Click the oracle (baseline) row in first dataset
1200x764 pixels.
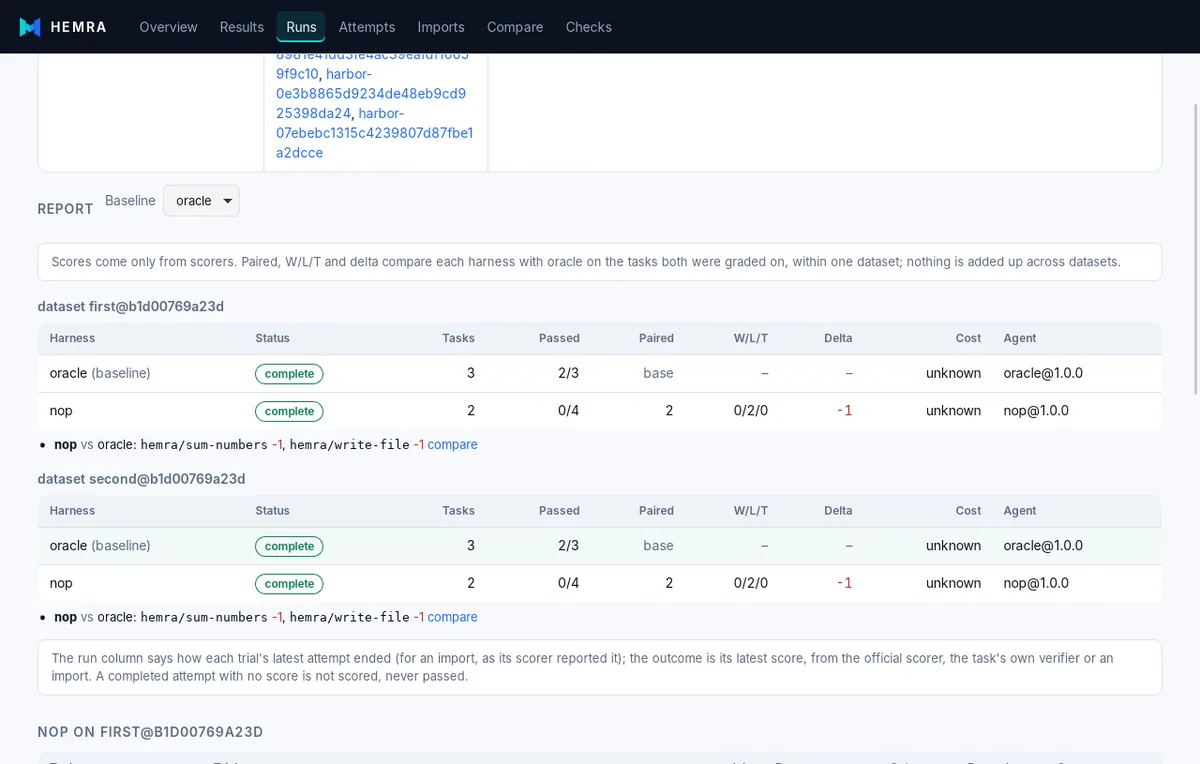pos(599,373)
